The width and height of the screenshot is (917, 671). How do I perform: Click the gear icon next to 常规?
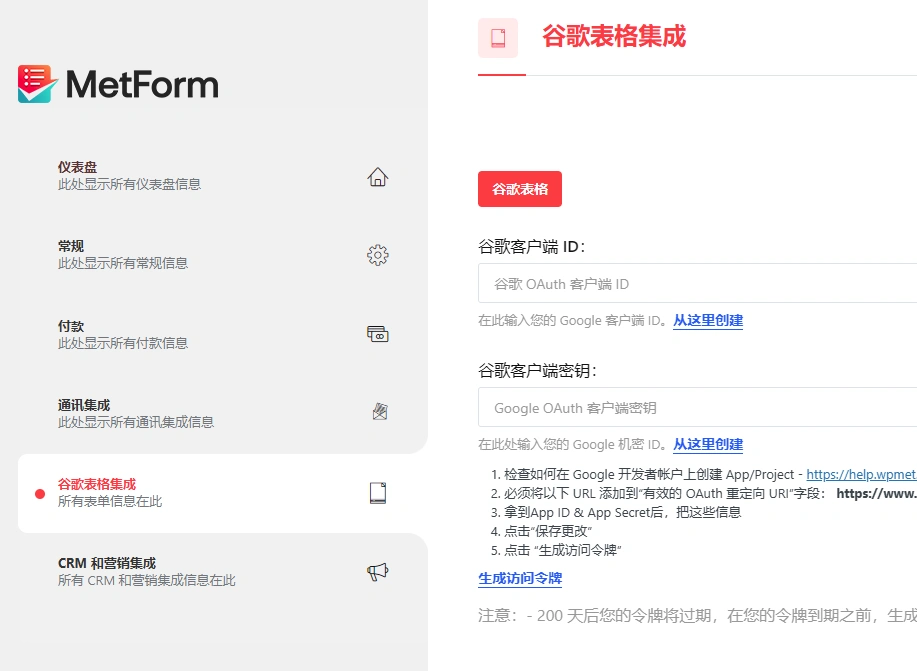tap(377, 255)
